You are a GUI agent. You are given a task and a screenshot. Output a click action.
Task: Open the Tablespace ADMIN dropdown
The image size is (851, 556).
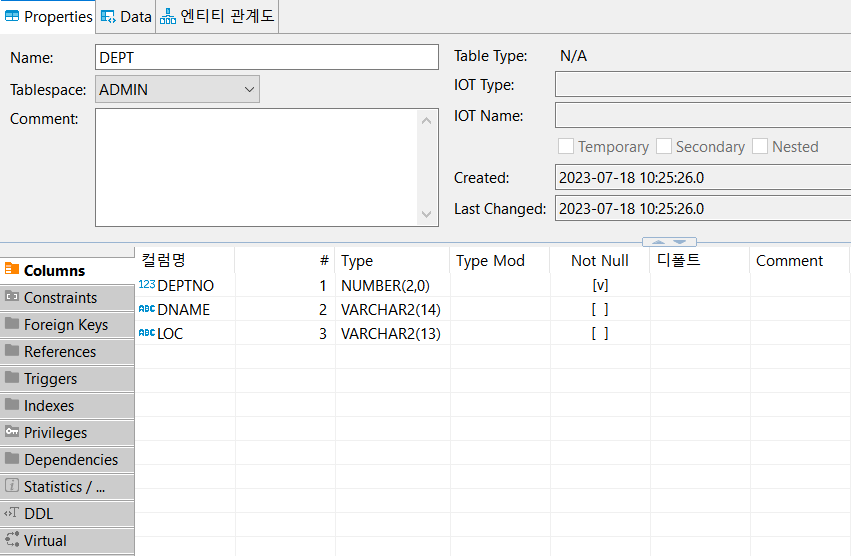coord(177,89)
